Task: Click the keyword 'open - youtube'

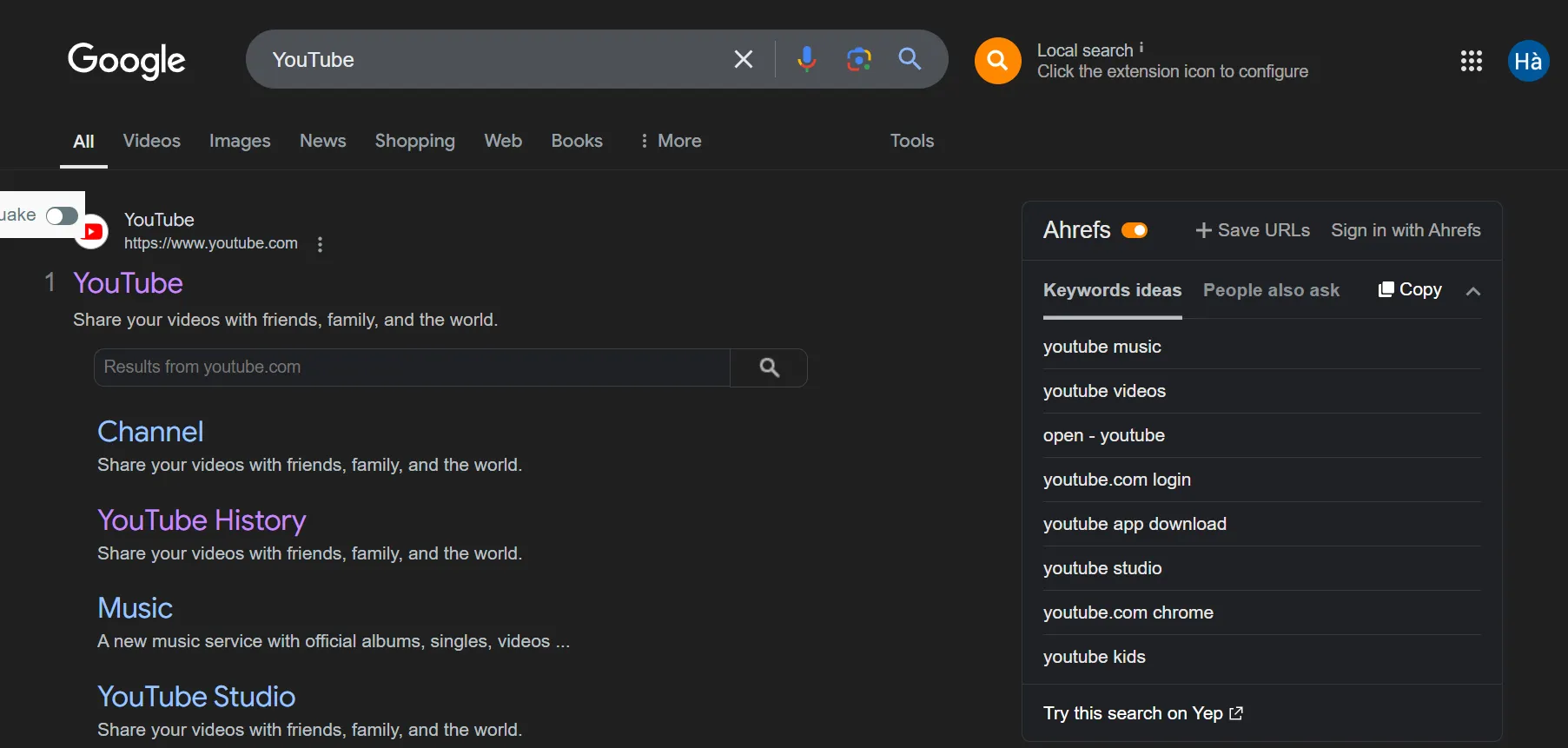Action: 1104,435
